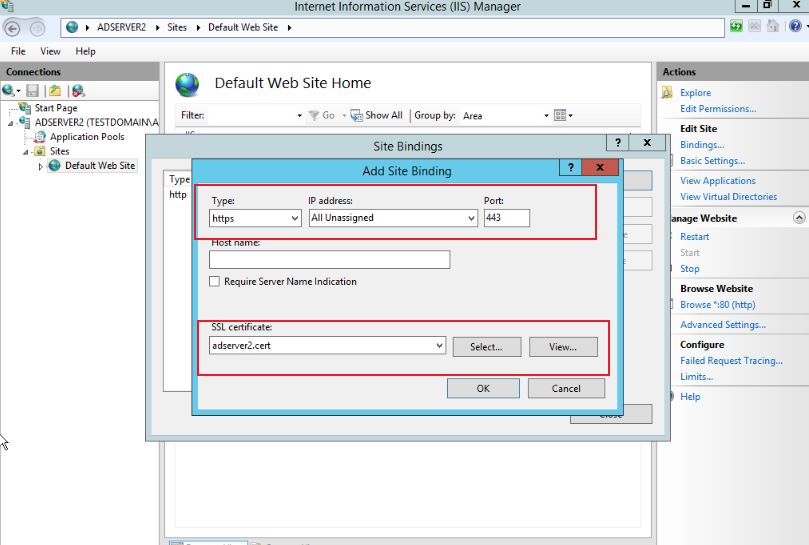This screenshot has width=809, height=545.
Task: Click the Back navigation arrow
Action: [x=12, y=28]
